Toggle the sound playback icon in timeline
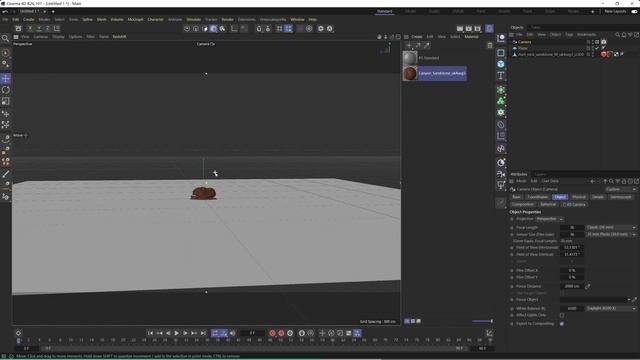Screen dimensions: 640x360 point(233,333)
